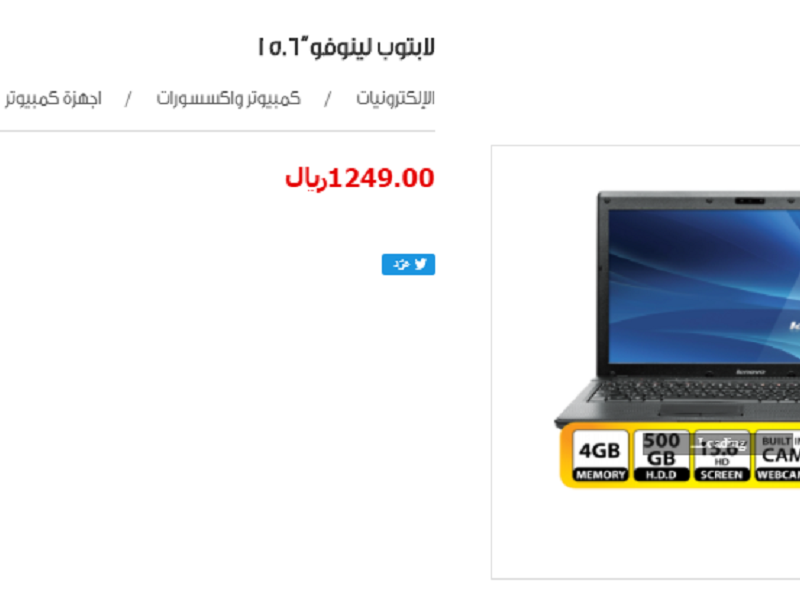Click the Built-in CAM webcam badge
Image resolution: width=800 pixels, height=600 pixels.
point(778,455)
